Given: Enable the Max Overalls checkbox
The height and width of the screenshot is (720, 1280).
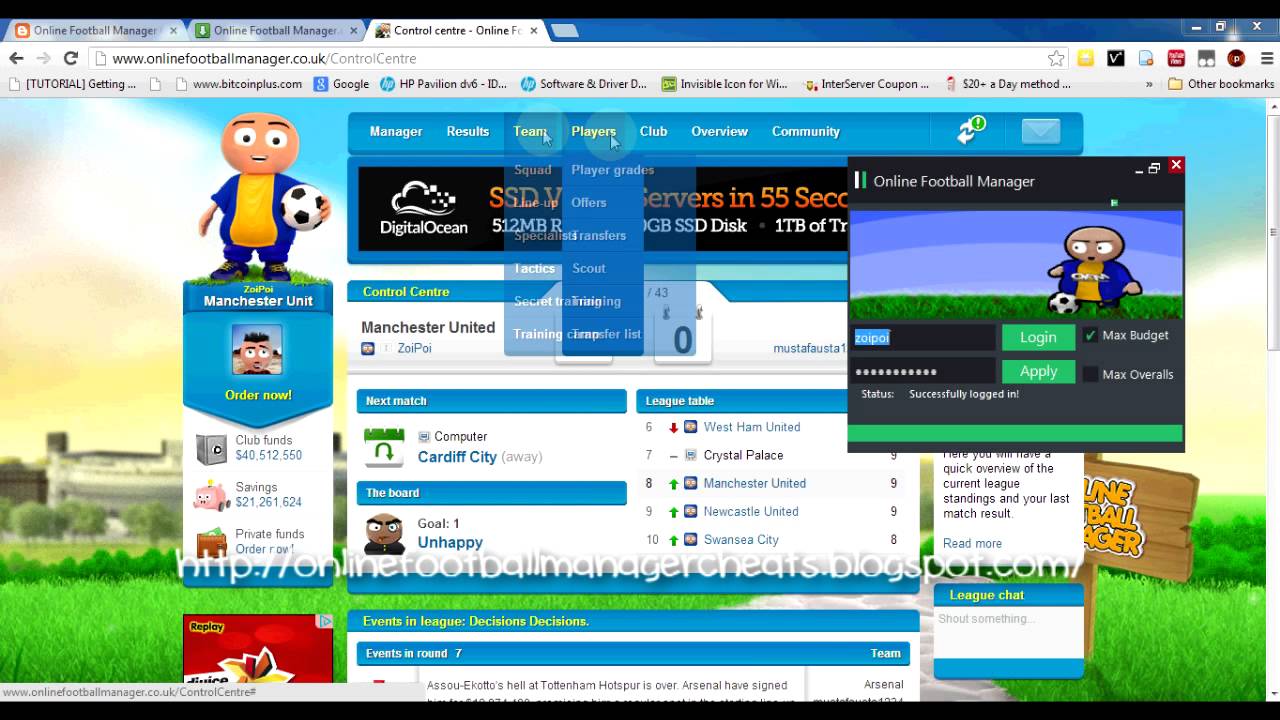Looking at the screenshot, I should 1090,374.
